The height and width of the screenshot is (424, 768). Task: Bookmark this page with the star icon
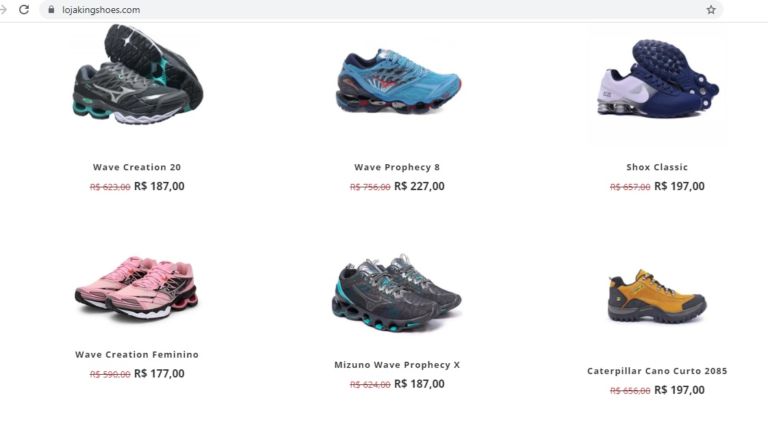coord(711,9)
